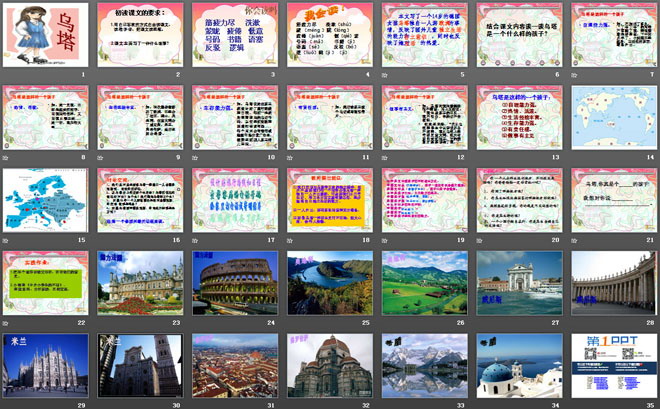Select slide 23 palace with red flower garden
The height and width of the screenshot is (409, 660).
click(141, 283)
